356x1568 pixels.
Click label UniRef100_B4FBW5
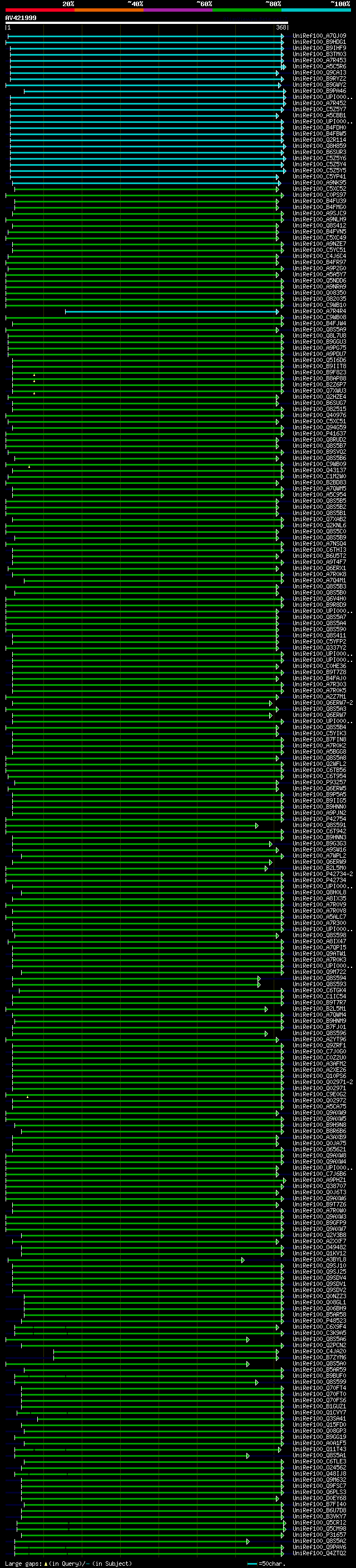point(319,134)
